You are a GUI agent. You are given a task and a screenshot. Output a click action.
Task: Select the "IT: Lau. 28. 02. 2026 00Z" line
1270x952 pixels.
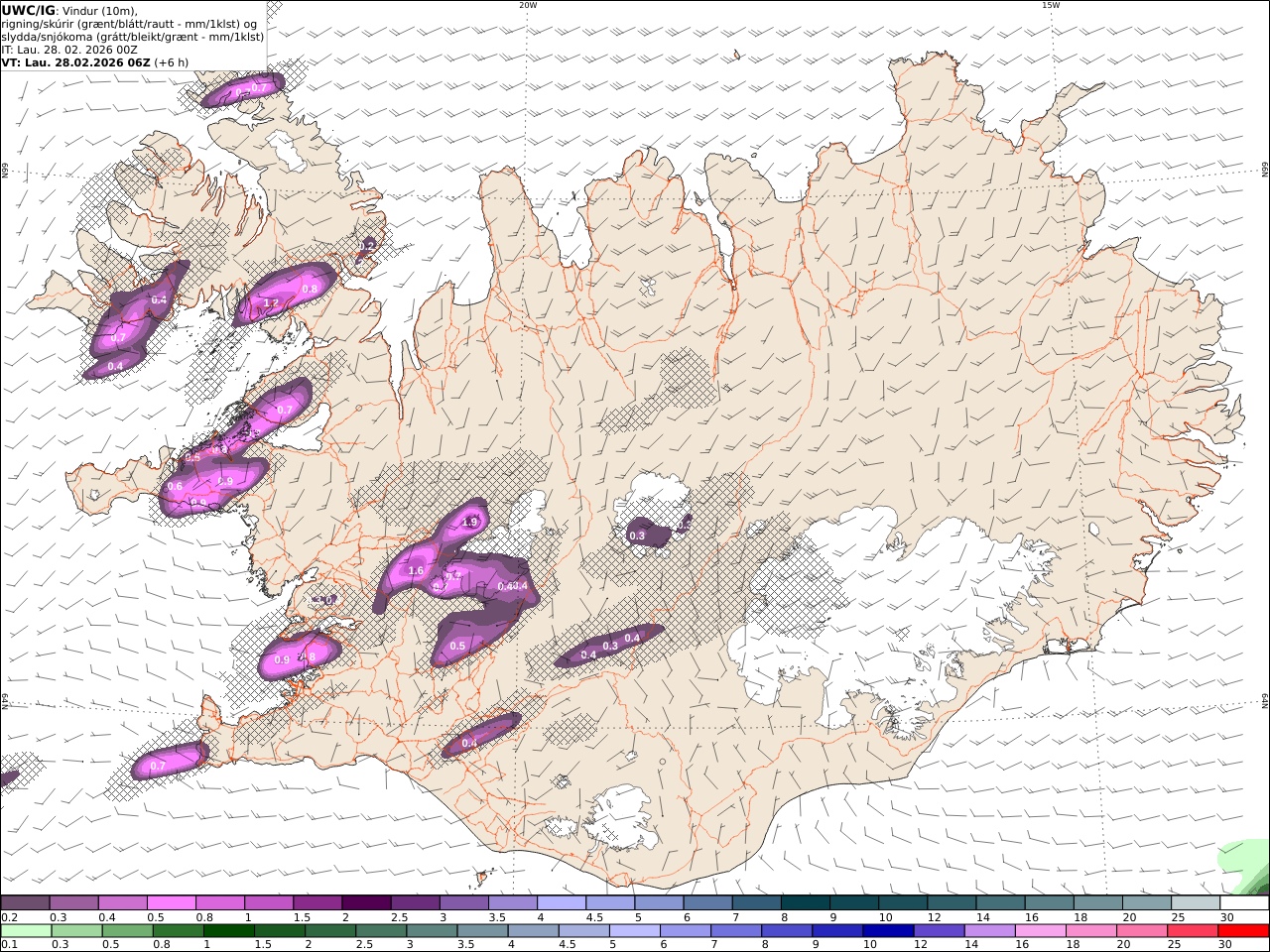tap(68, 50)
